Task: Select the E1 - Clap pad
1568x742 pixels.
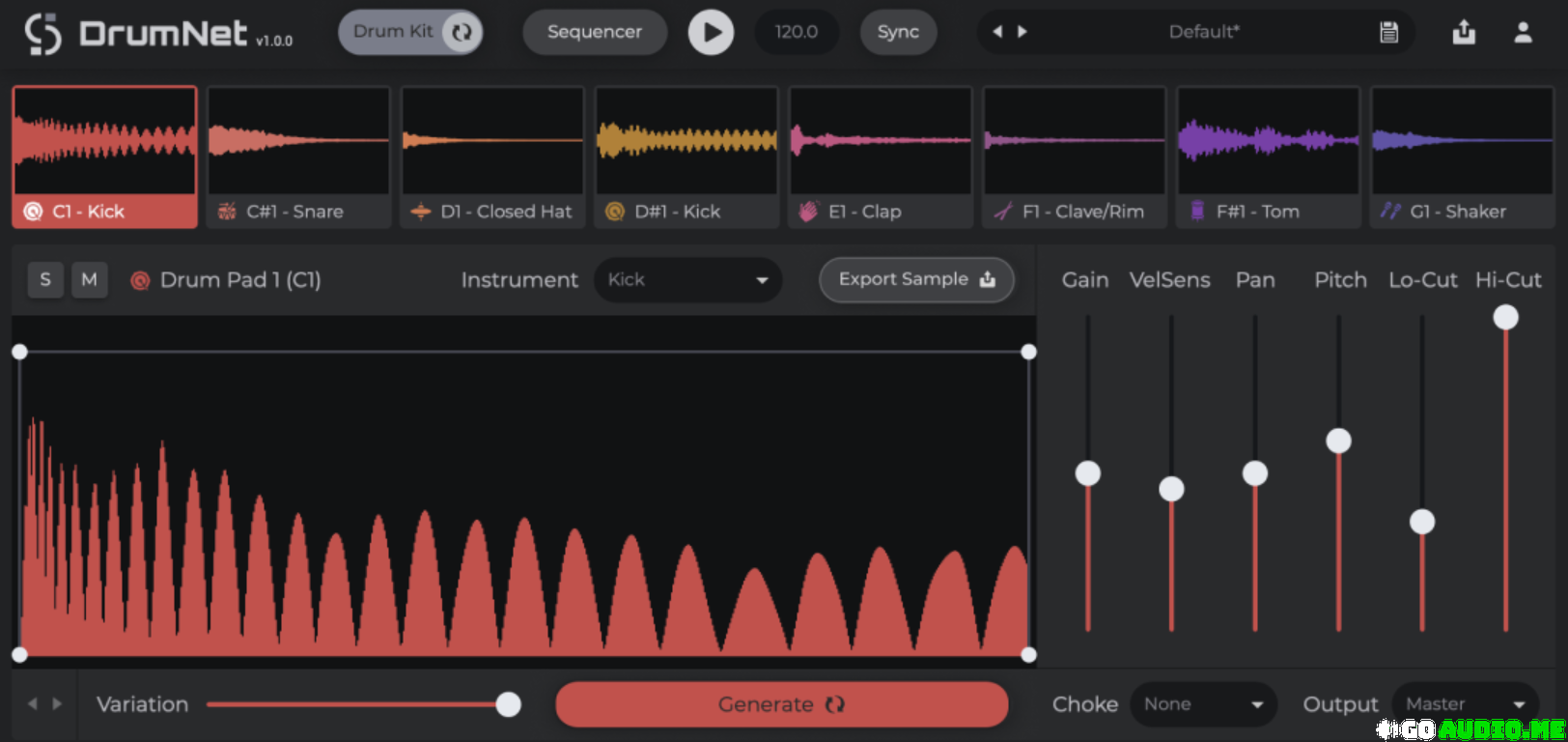Action: (x=881, y=157)
